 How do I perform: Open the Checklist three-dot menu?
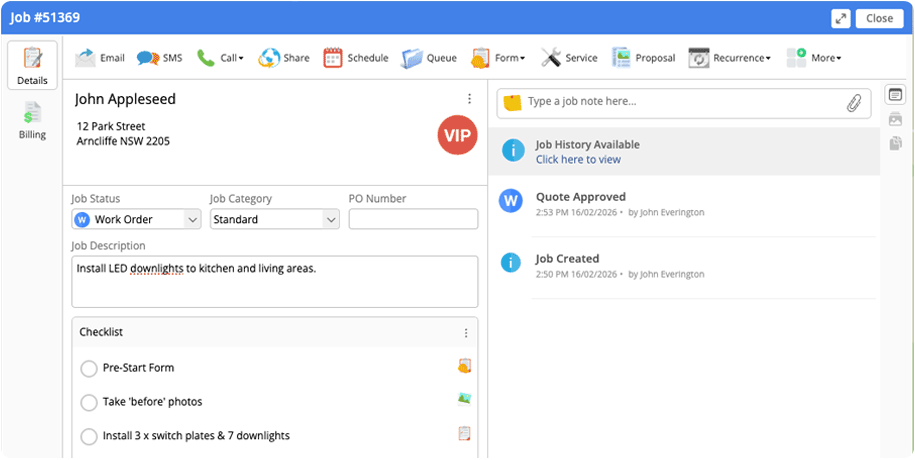coord(466,333)
